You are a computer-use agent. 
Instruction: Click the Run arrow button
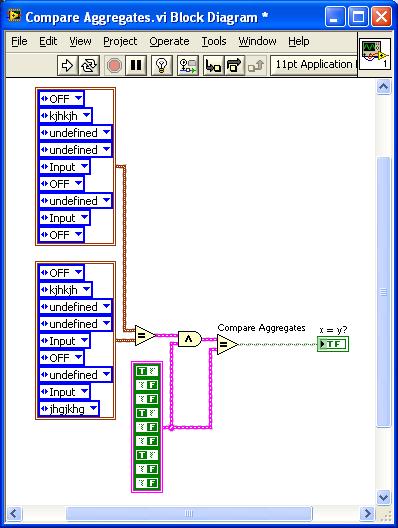coord(67,65)
